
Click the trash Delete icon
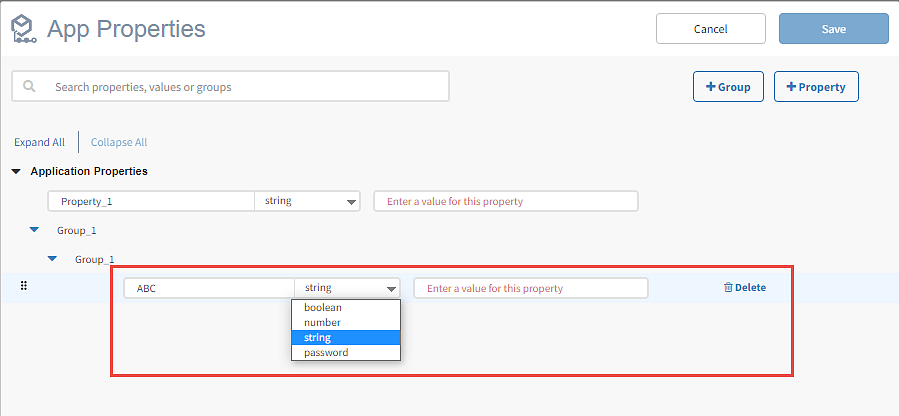point(728,288)
